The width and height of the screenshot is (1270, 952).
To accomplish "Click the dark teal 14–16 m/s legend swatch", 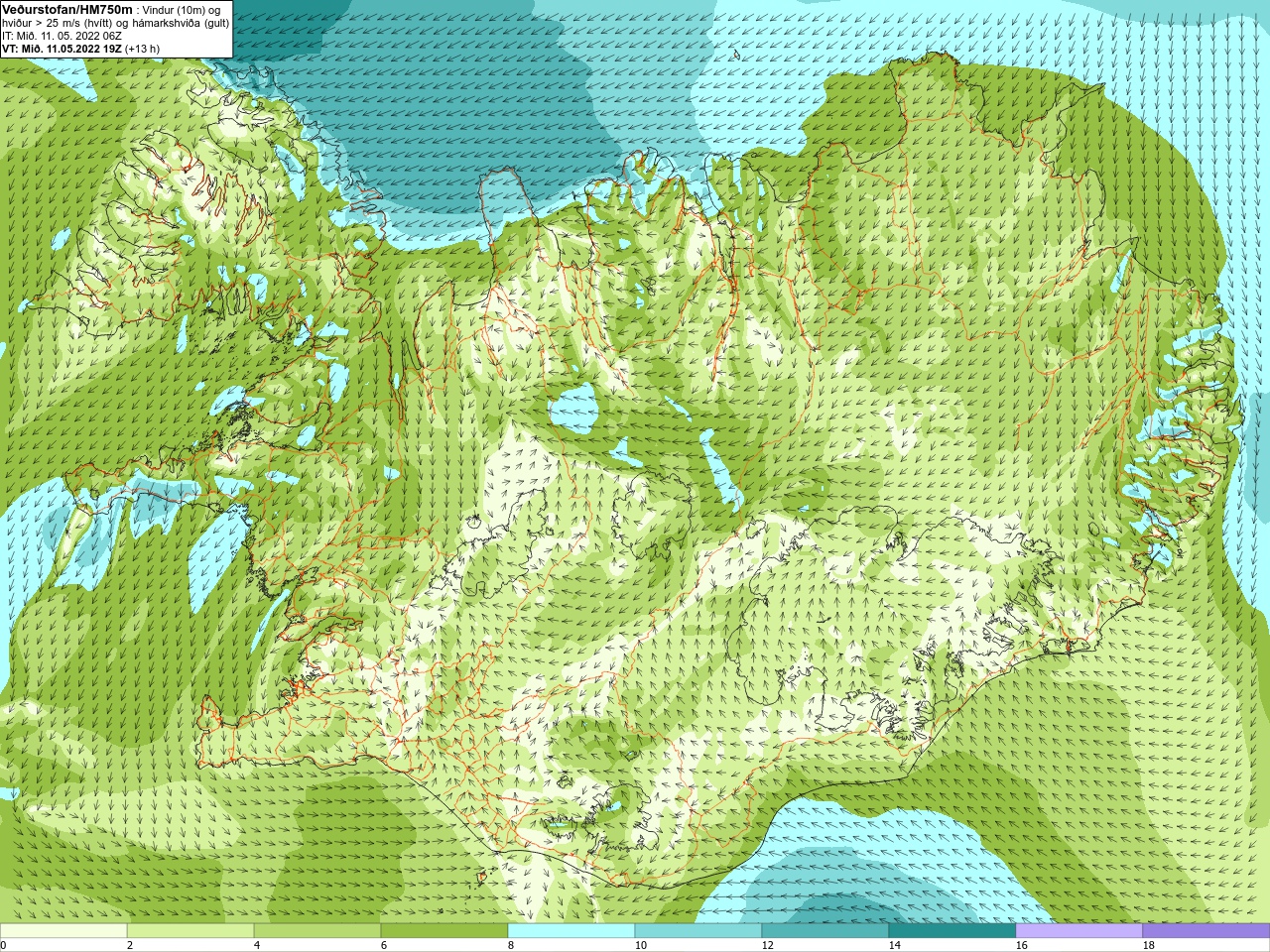I will tap(952, 931).
